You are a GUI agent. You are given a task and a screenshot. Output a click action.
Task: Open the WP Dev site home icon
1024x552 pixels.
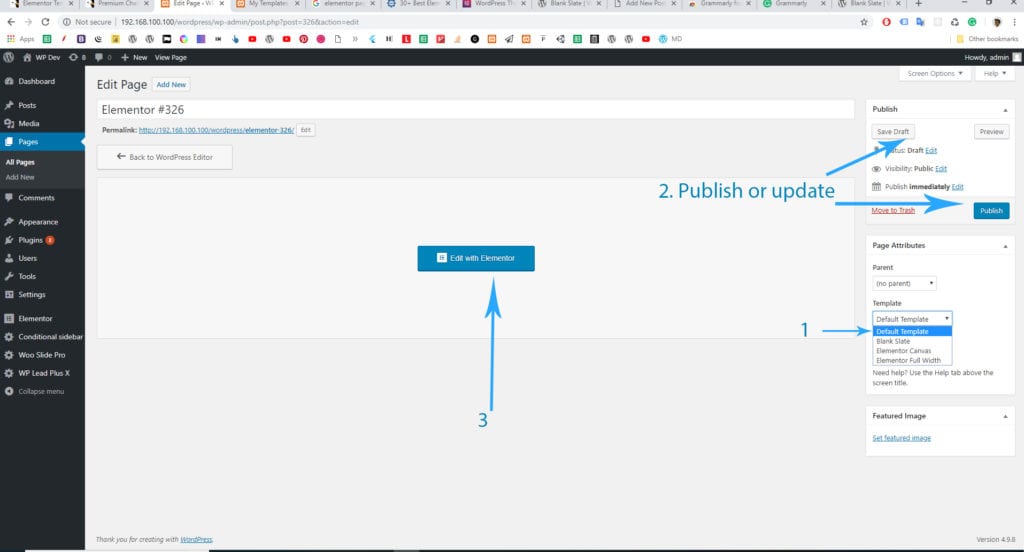(x=27, y=57)
